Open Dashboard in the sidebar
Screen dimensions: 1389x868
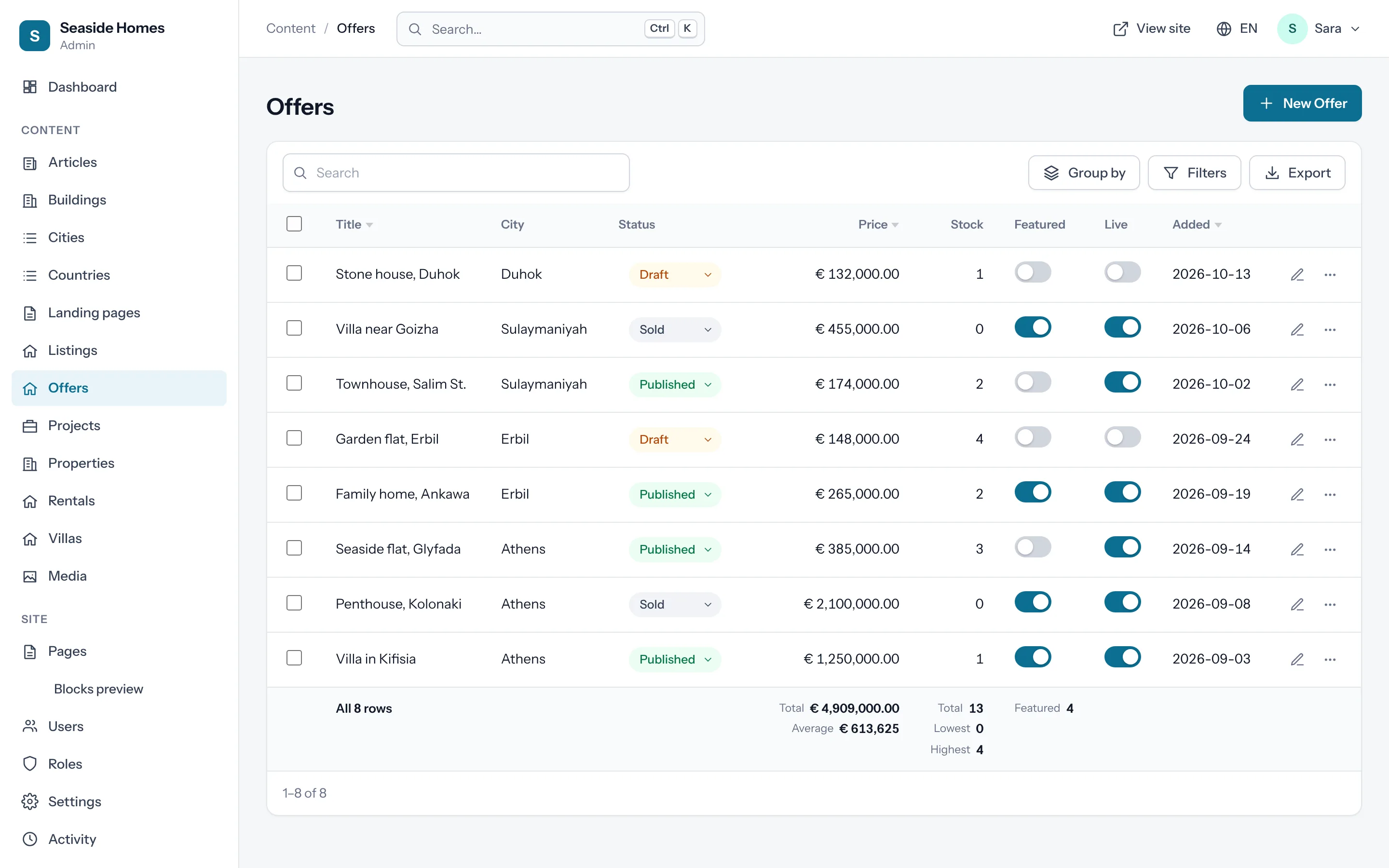pos(120,87)
